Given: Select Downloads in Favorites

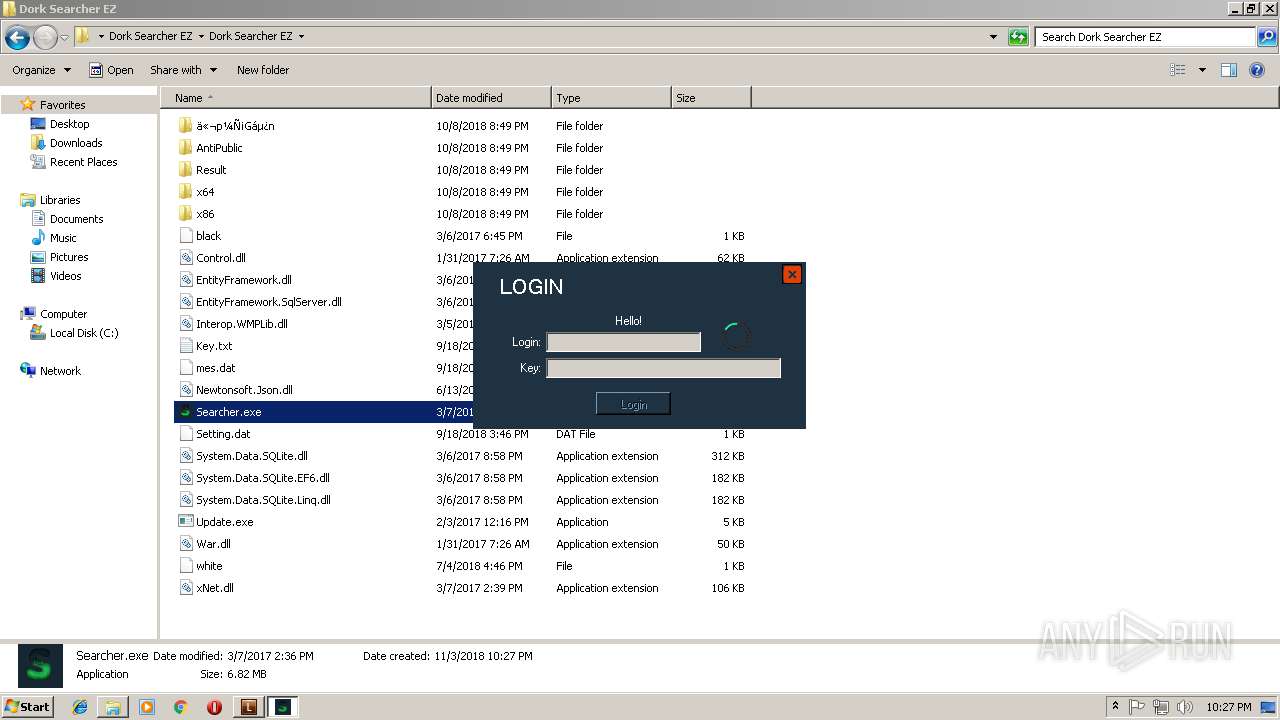Looking at the screenshot, I should pos(76,143).
